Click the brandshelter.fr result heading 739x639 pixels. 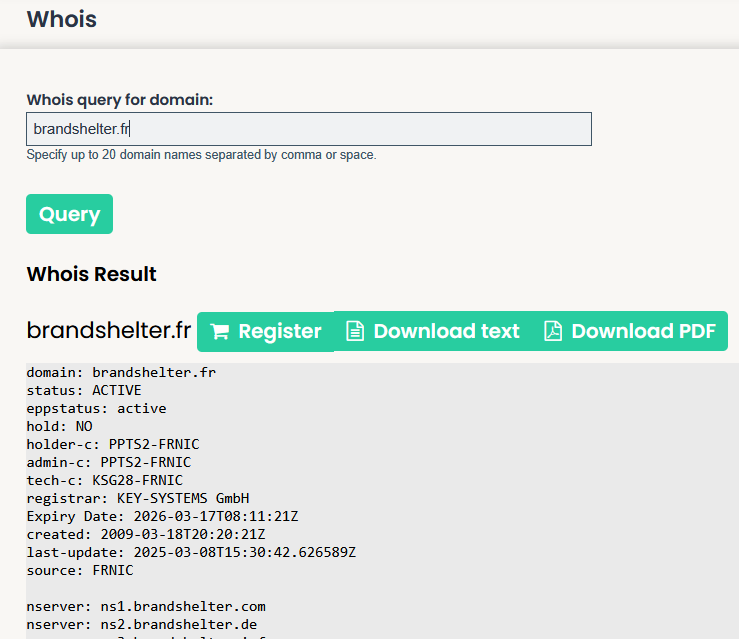[x=109, y=330]
